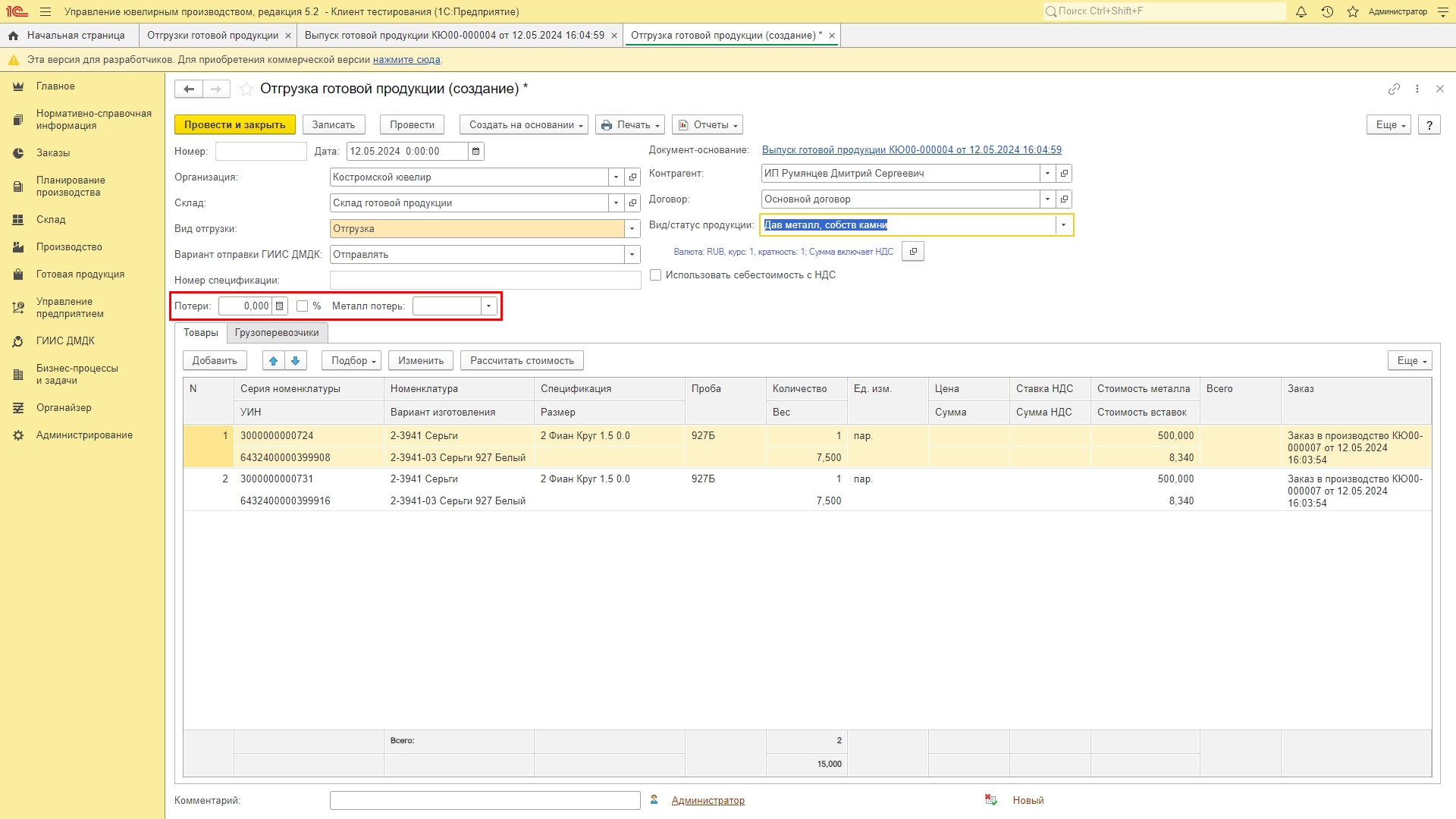Open date calendar picker
This screenshot has height=819, width=1456.
click(476, 152)
